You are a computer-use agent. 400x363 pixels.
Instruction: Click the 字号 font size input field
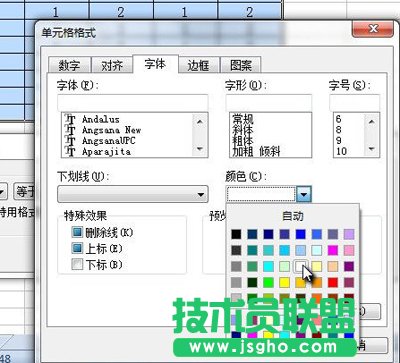(354, 103)
